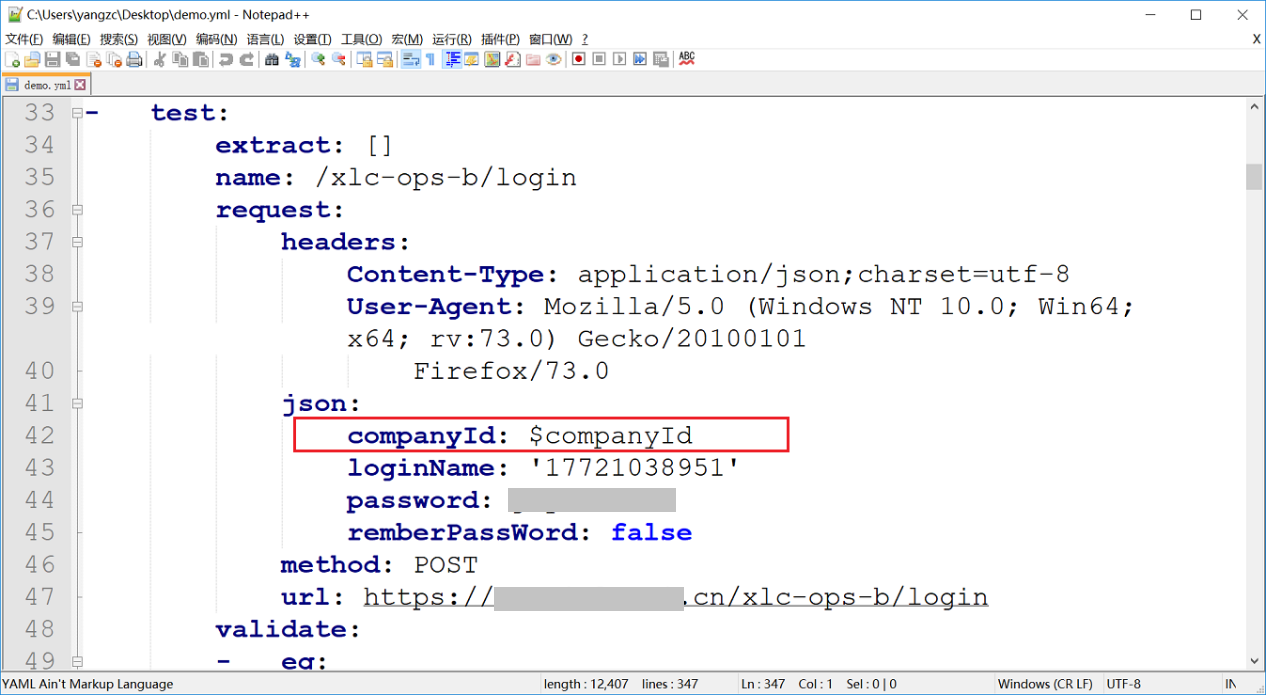Close the demo.yml tab with its X
Viewport: 1266px width, 695px height.
81,85
